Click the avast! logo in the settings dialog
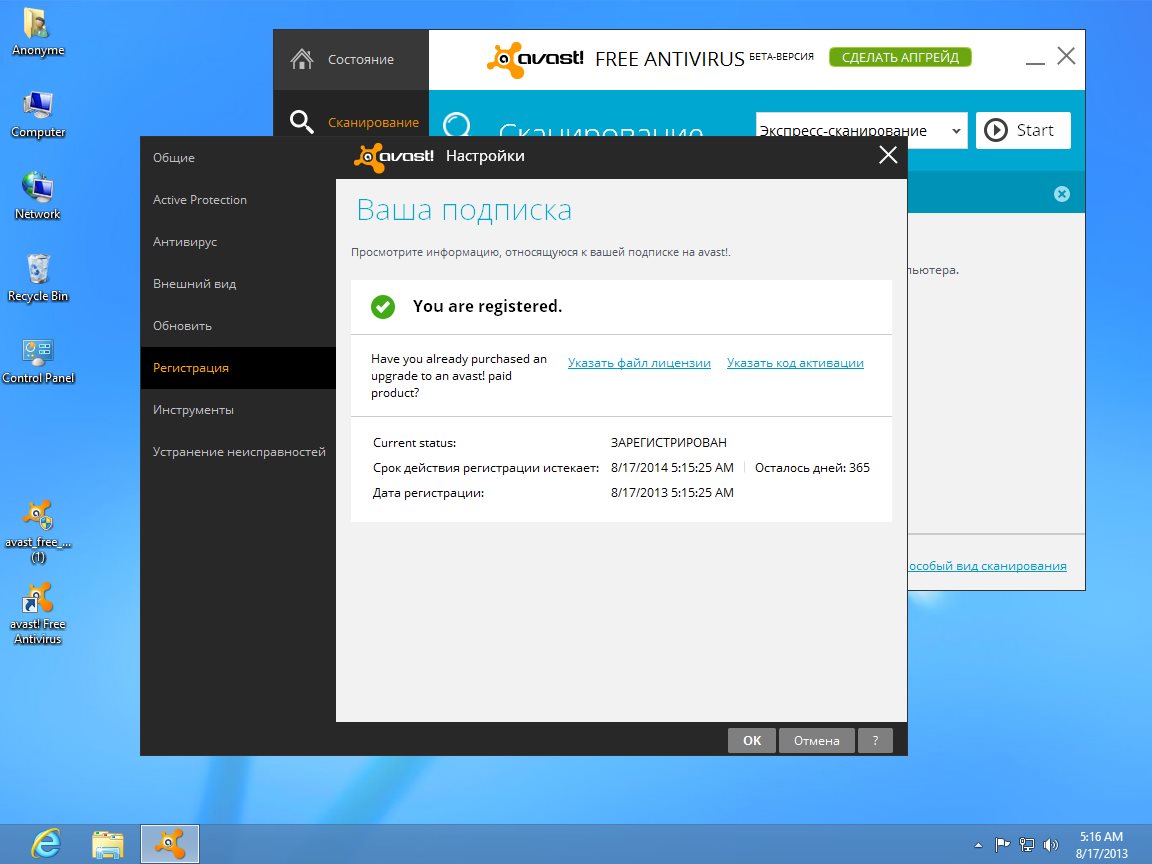Screen dimensions: 1152x864 tap(394, 156)
